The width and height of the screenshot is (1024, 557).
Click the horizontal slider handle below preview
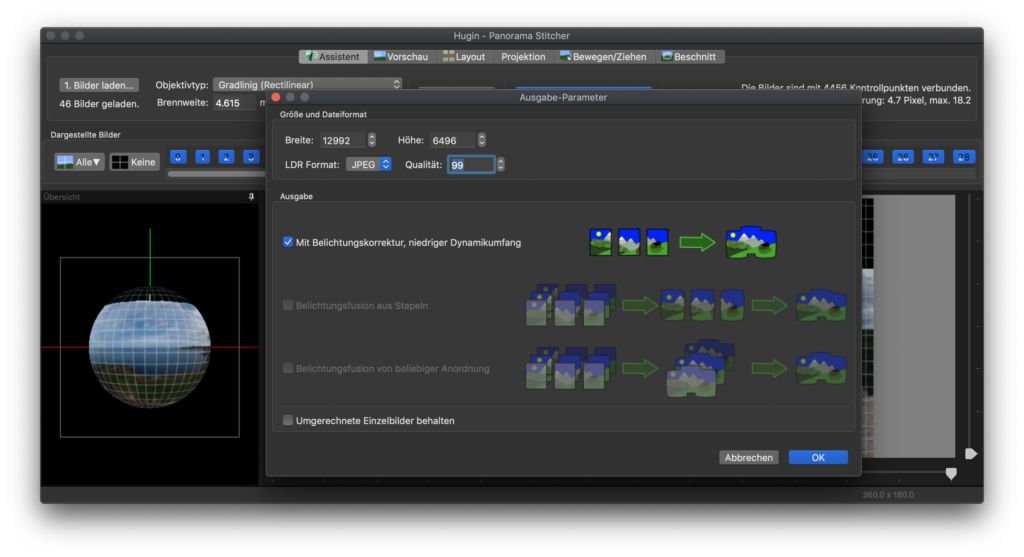[951, 473]
